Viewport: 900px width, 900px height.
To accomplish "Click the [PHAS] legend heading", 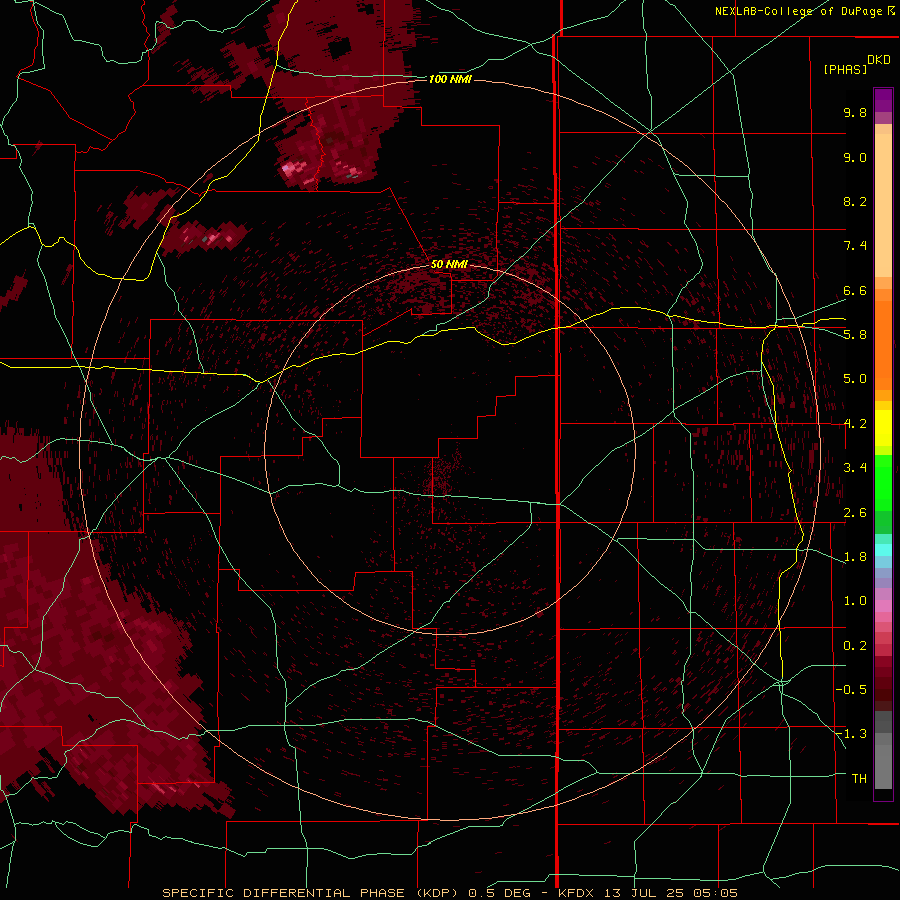I will click(x=845, y=69).
